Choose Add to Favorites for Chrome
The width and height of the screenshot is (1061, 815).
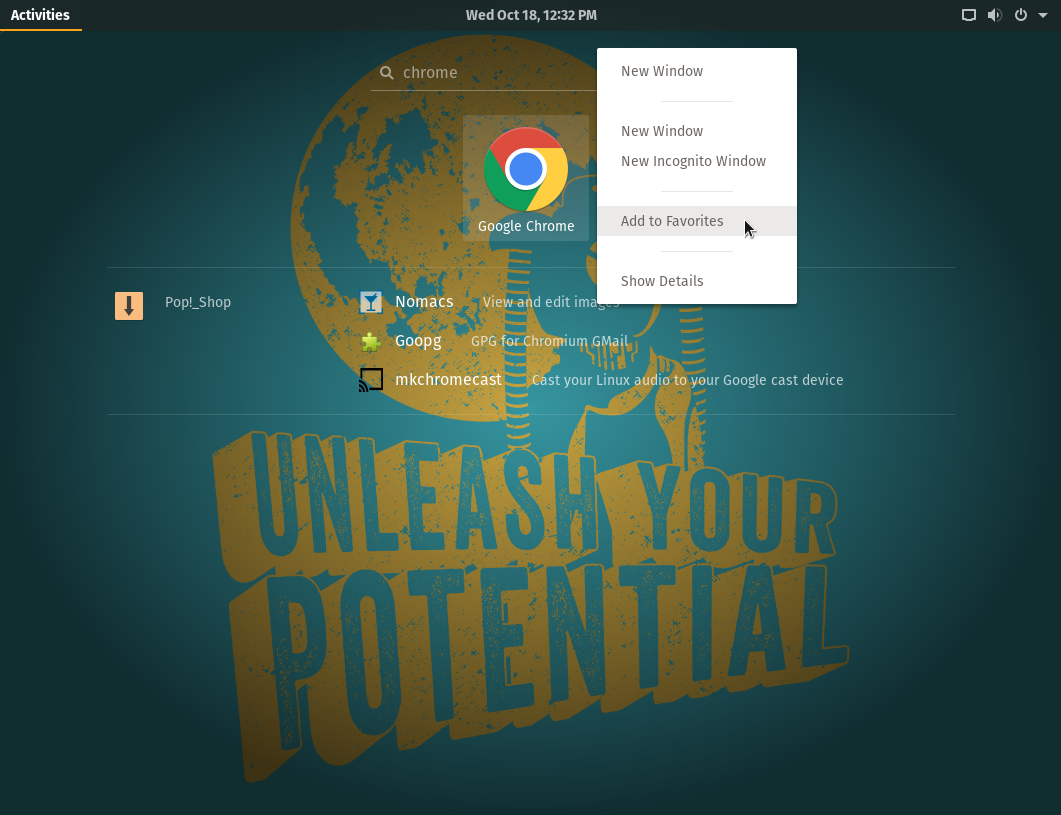coord(672,221)
